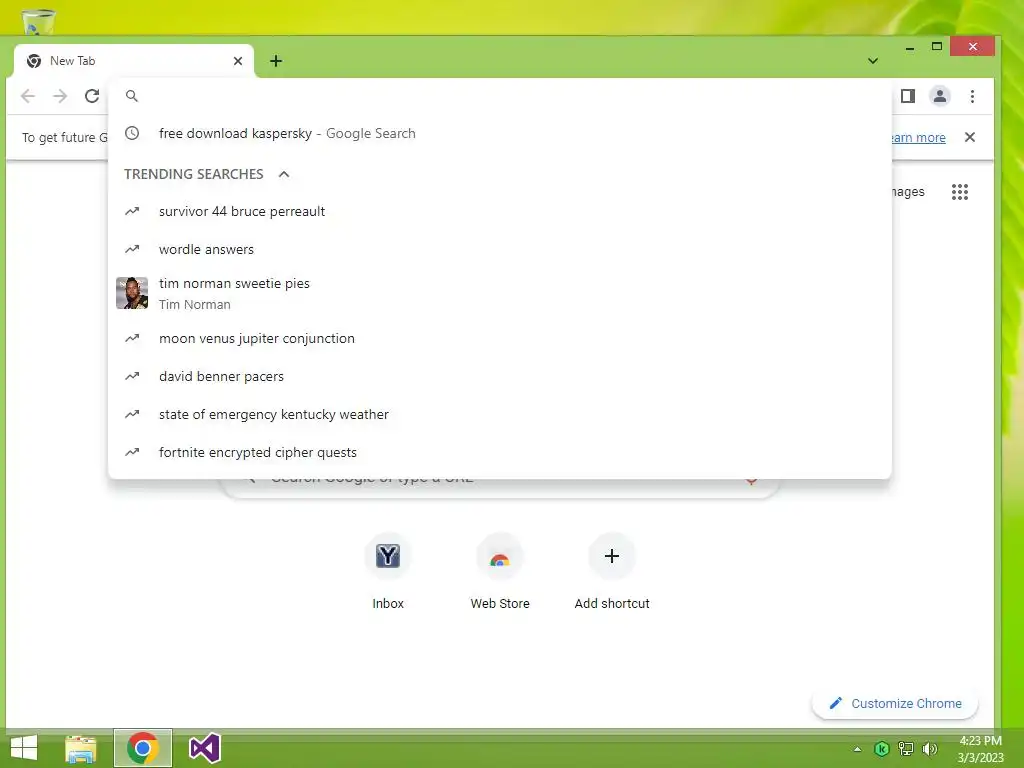Screen dimensions: 1024x768
Task: Dismiss the info bar with X
Action: 970,137
